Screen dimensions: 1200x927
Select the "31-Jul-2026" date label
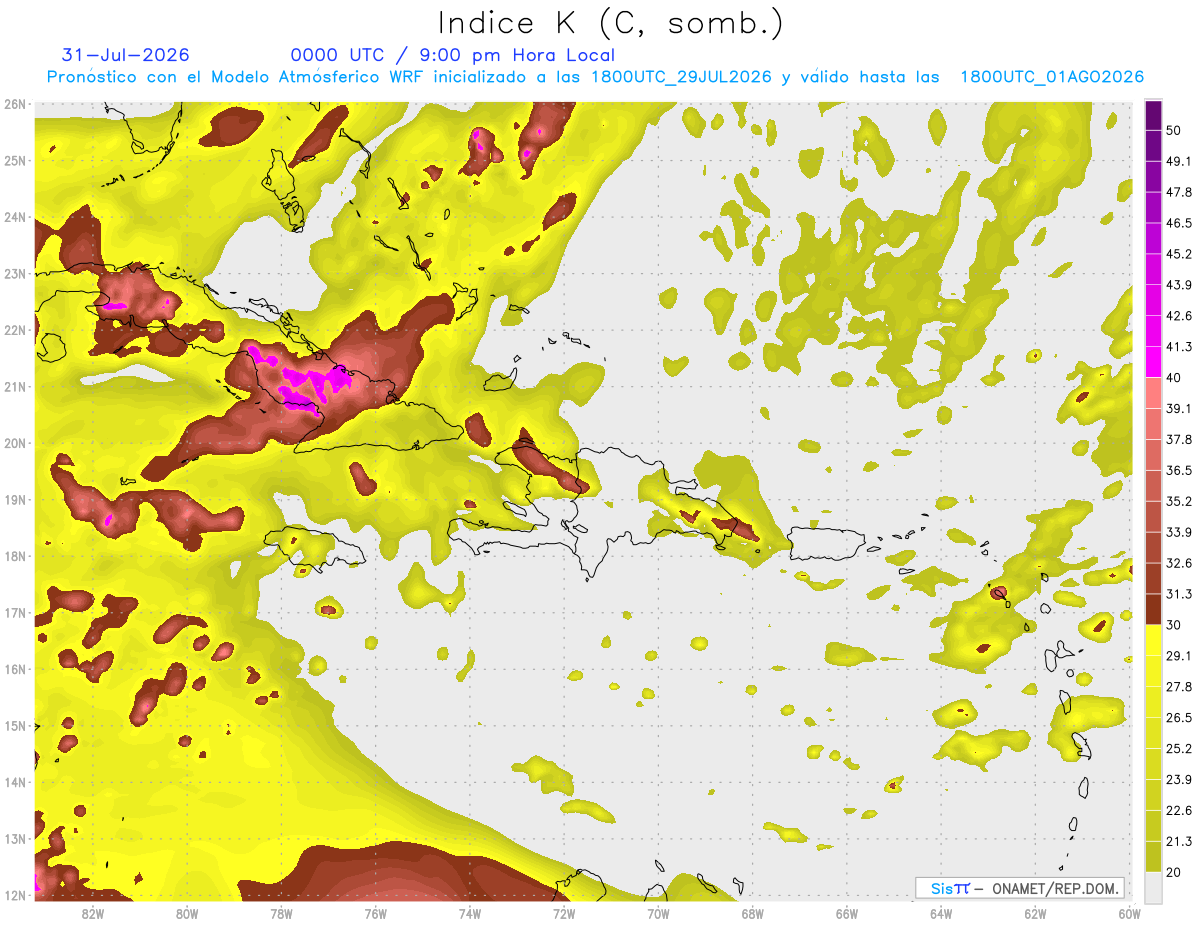[125, 55]
